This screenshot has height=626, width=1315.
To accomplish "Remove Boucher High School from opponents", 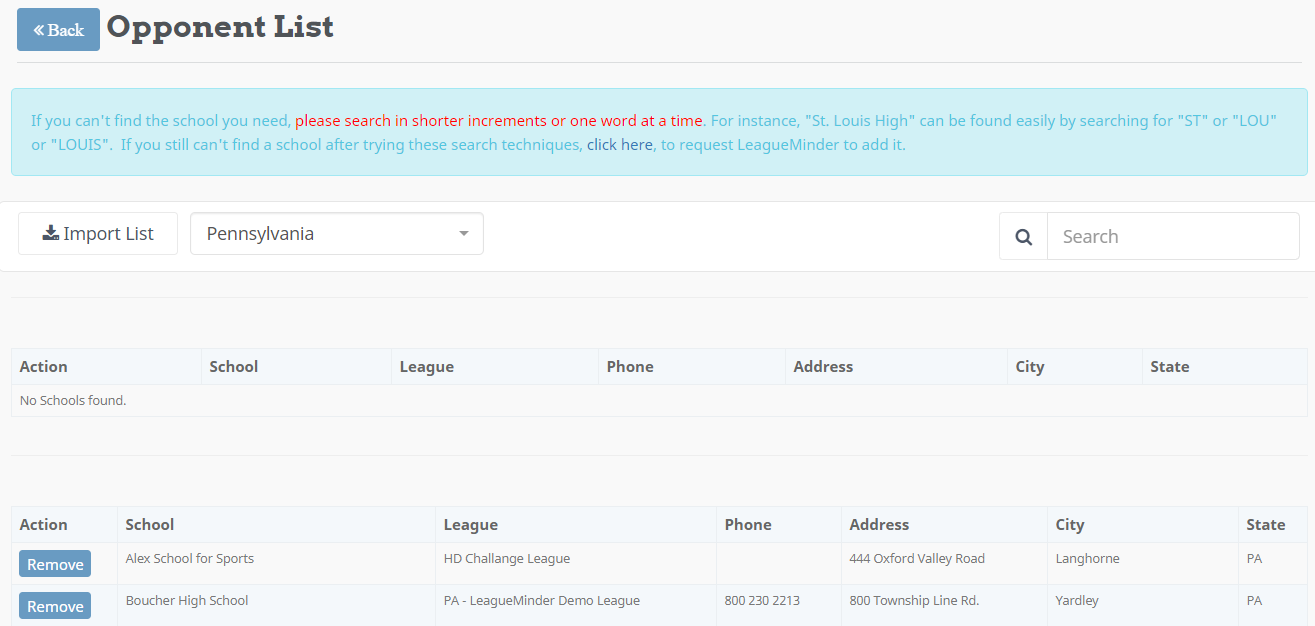I will [55, 606].
